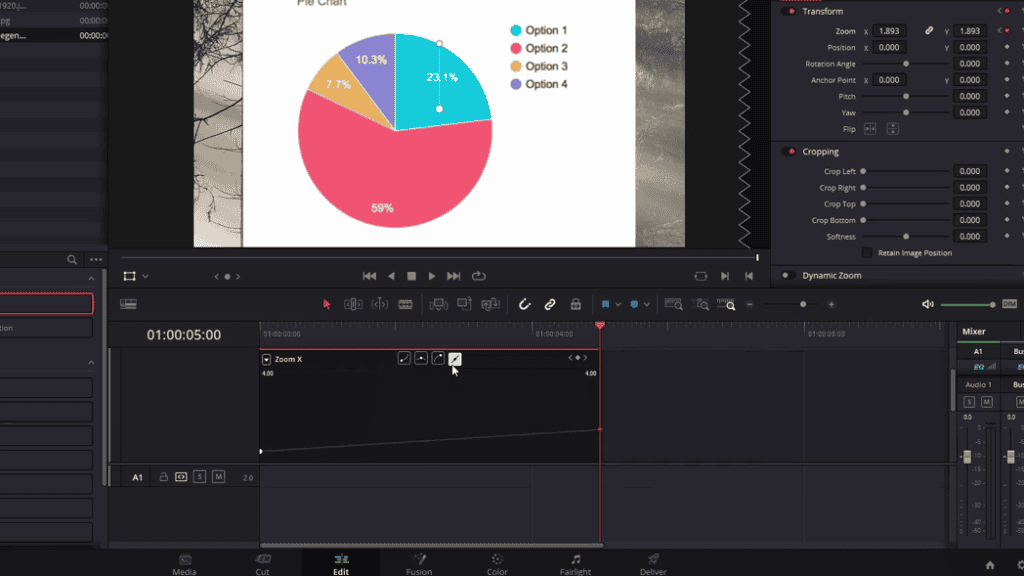Viewport: 1024px width, 576px height.
Task: Click the speaker volume icon
Action: 927,304
